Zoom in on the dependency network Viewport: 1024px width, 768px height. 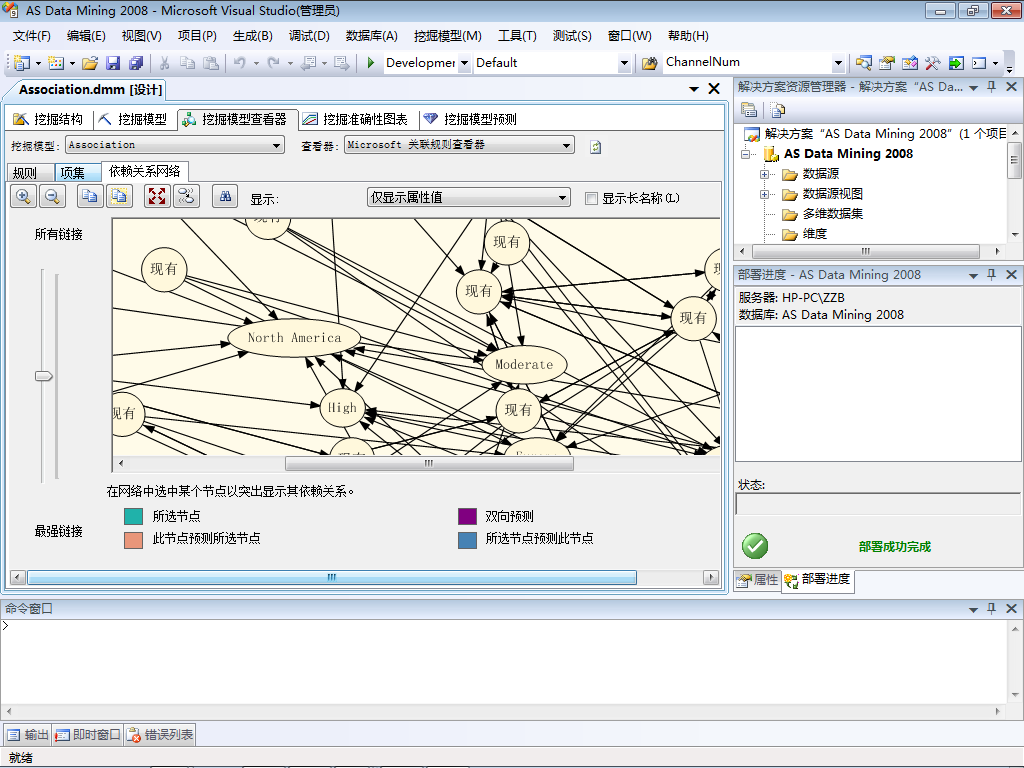pos(24,196)
